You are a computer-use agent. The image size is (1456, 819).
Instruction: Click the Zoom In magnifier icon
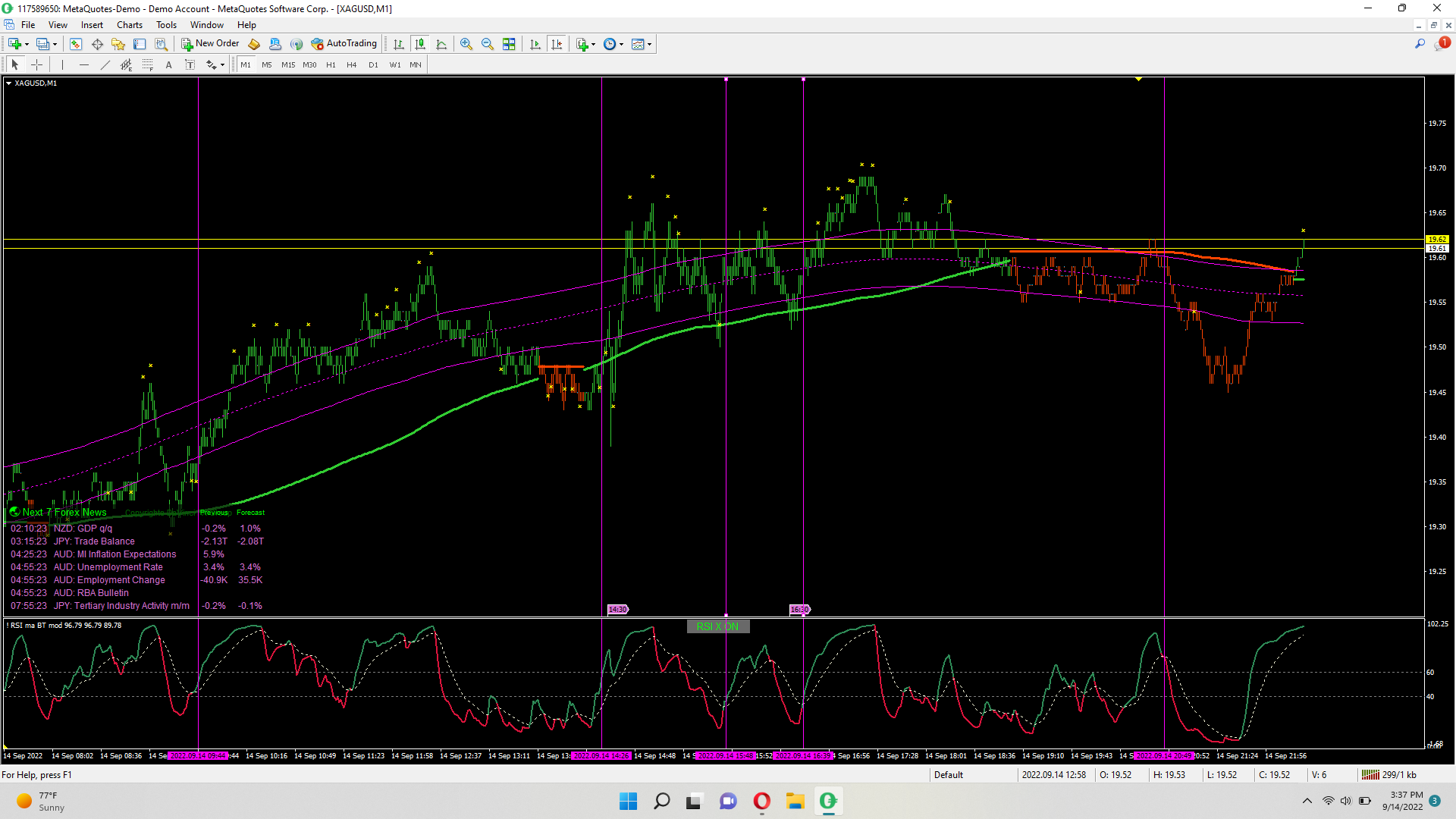(466, 44)
